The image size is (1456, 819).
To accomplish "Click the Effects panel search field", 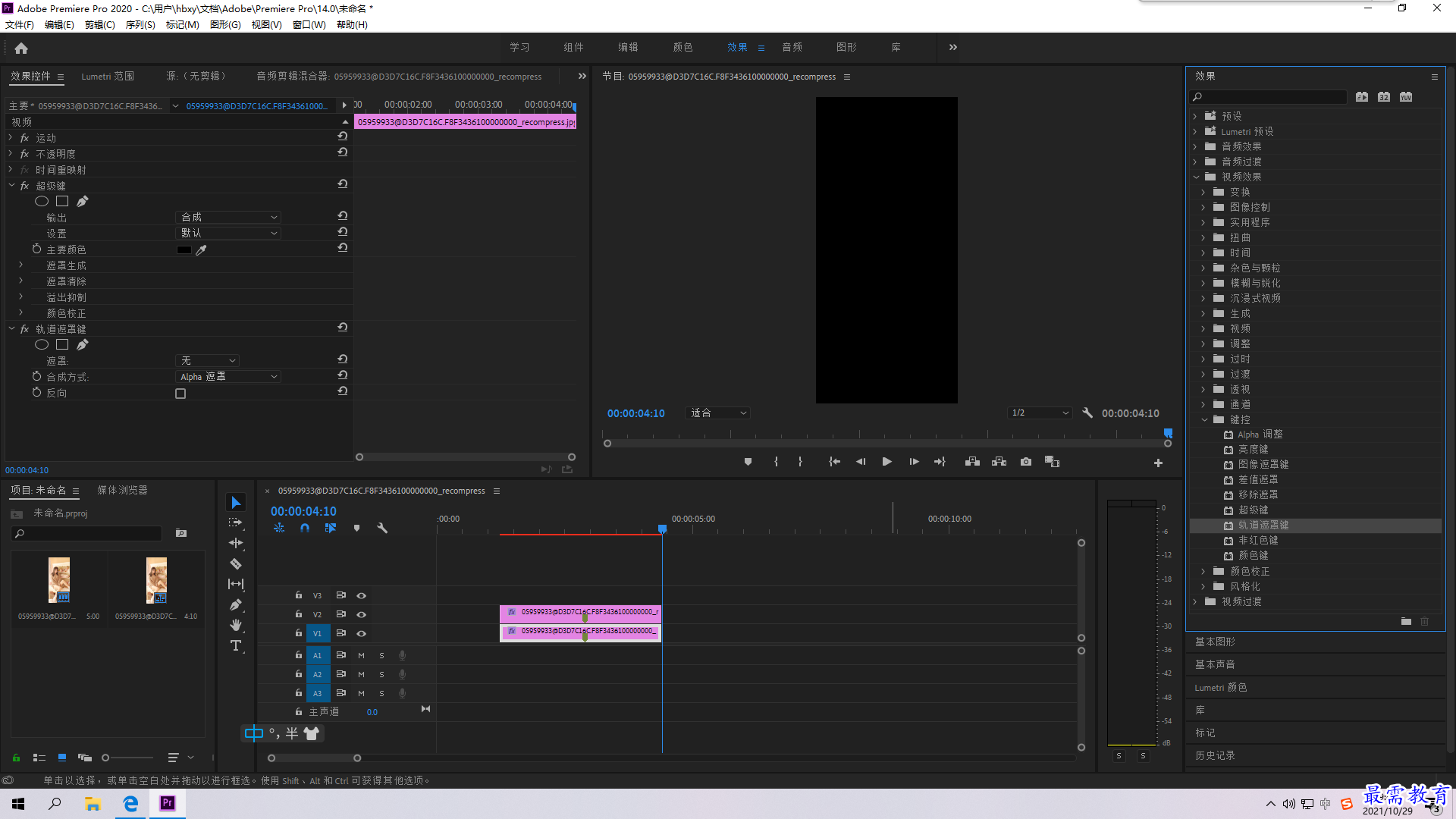I will [1268, 97].
